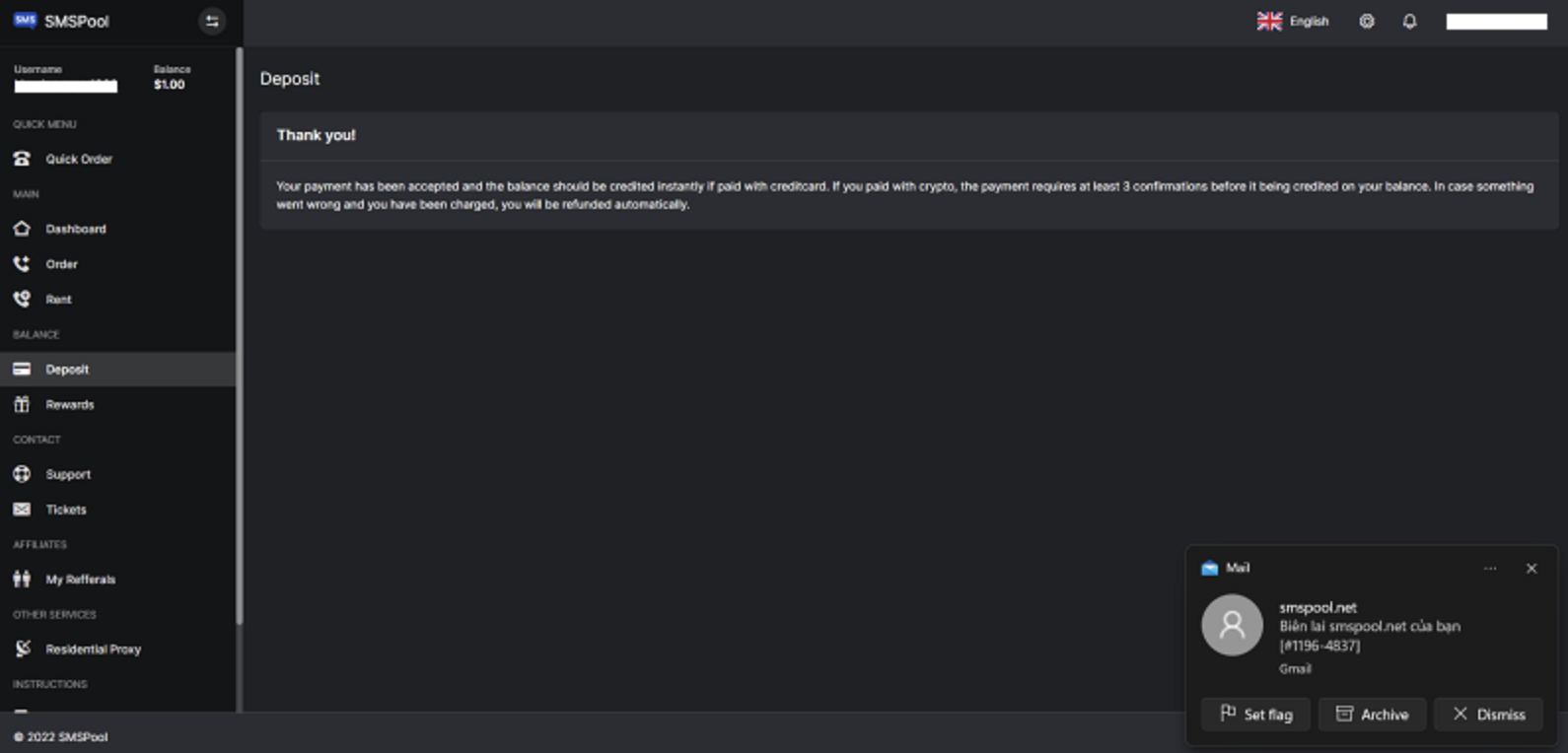Click the Rewards gift icon

[x=22, y=404]
